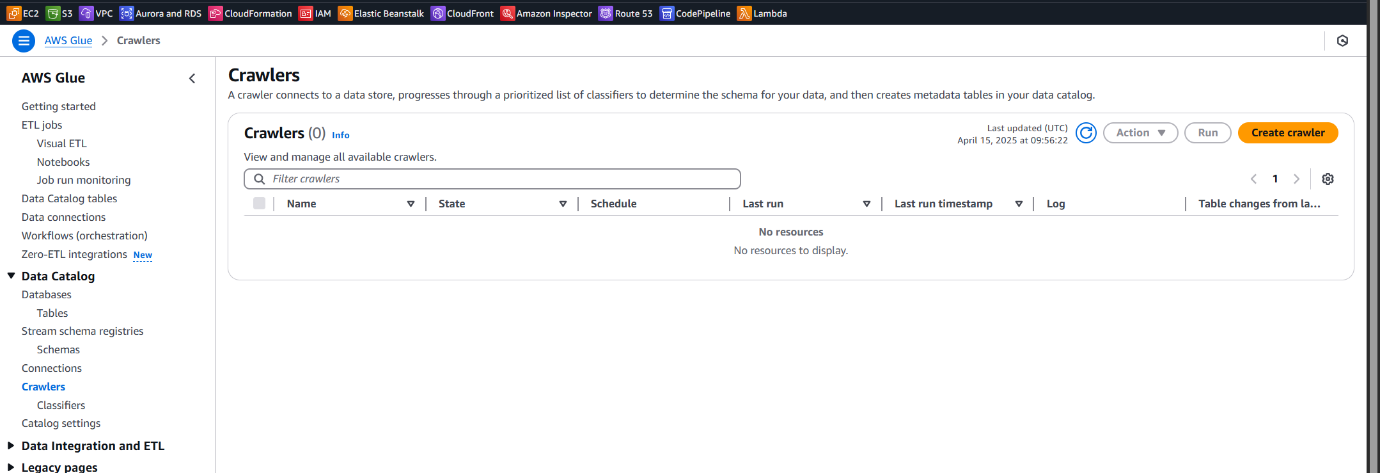Screen dimensions: 1380x473
Task: Open the hexagon settings icon at top right
Action: click(x=1342, y=41)
